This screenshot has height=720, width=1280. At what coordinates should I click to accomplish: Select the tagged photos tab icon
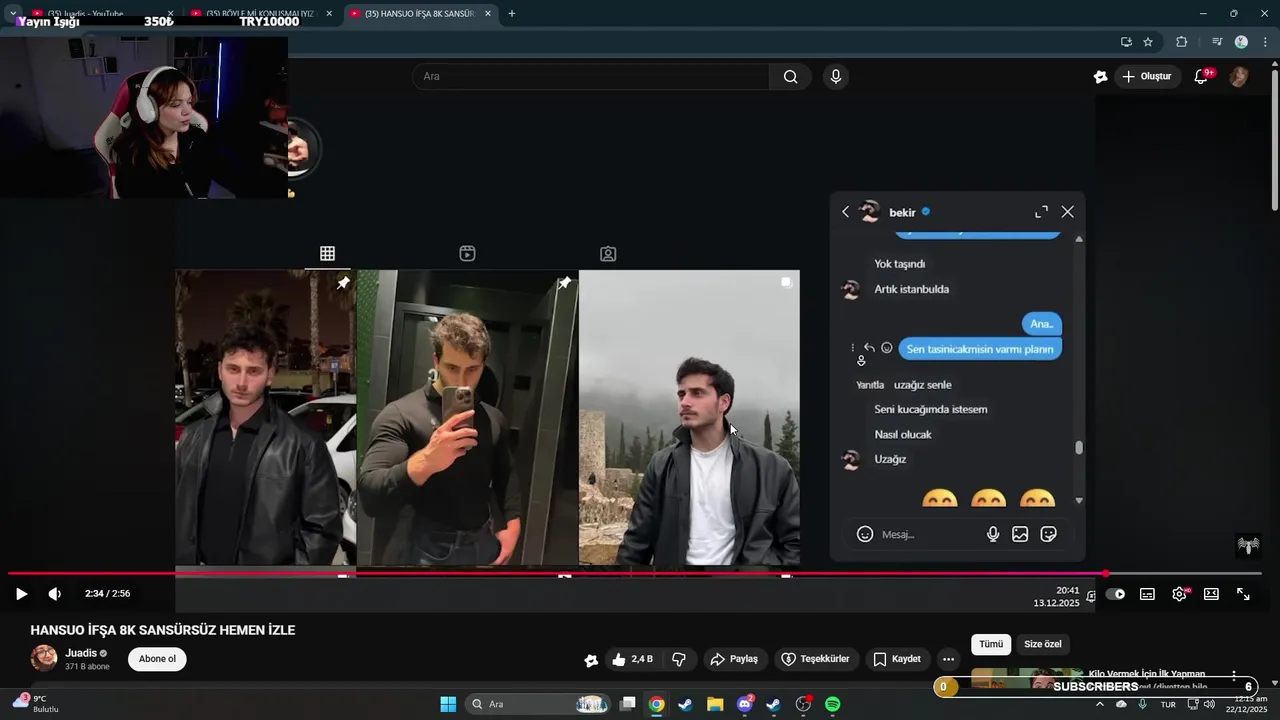[x=608, y=254]
